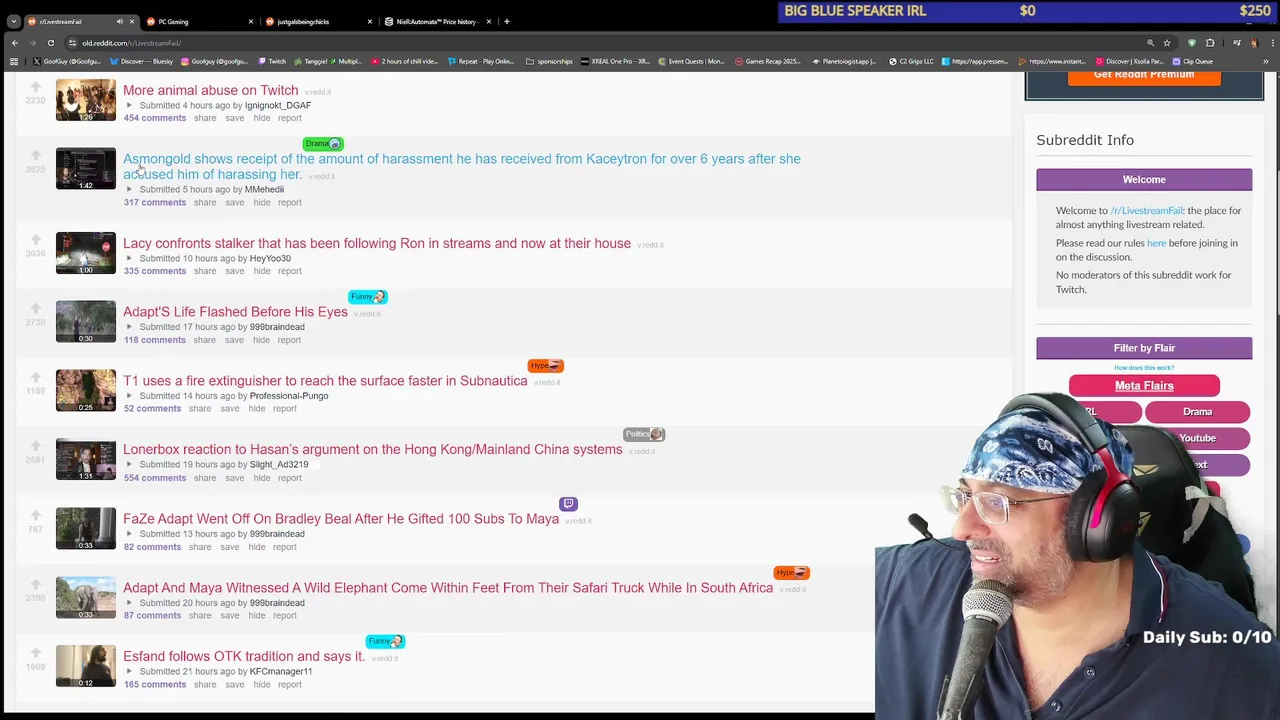Switch to the PC Gaming tab

point(199,21)
